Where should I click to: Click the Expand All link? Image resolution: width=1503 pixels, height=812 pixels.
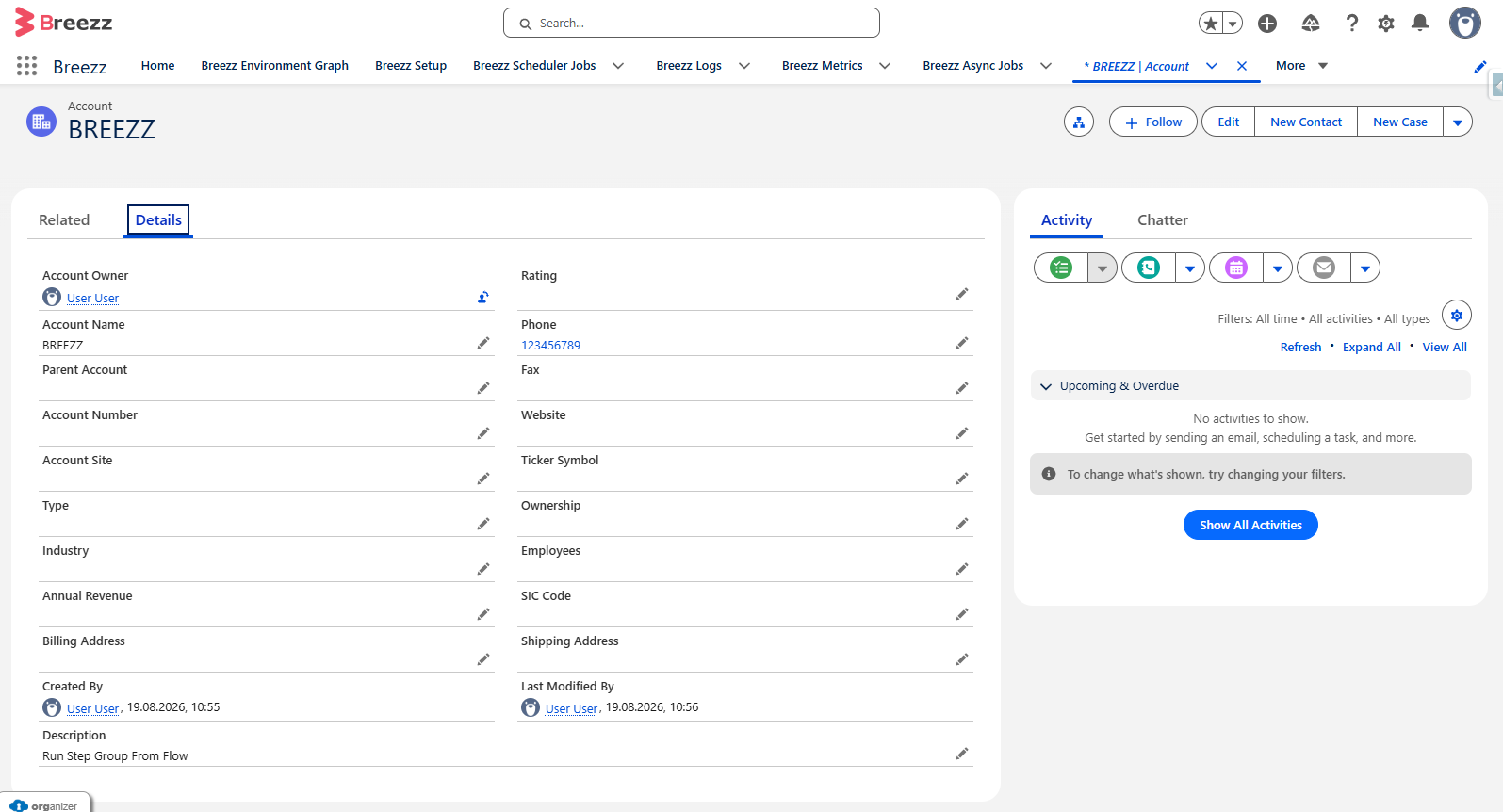1372,348
